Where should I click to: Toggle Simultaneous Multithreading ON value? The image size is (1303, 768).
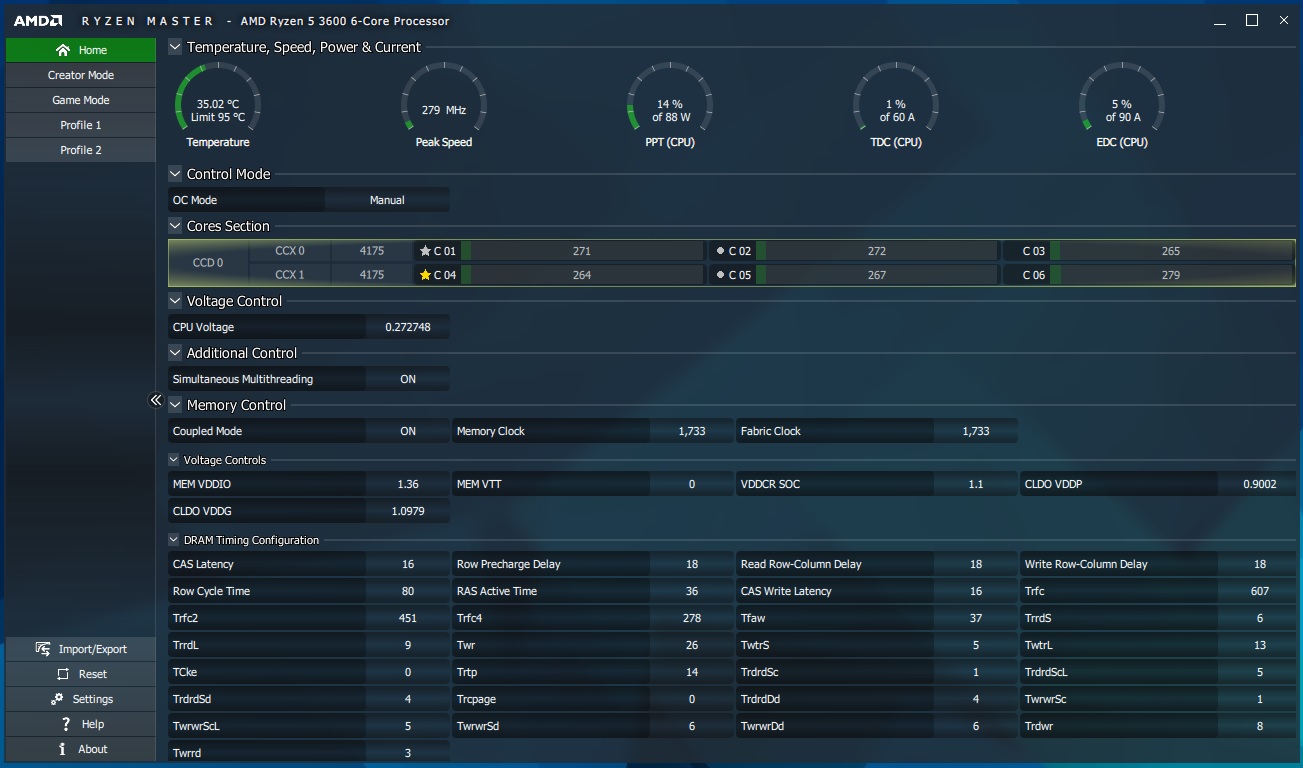tap(408, 379)
